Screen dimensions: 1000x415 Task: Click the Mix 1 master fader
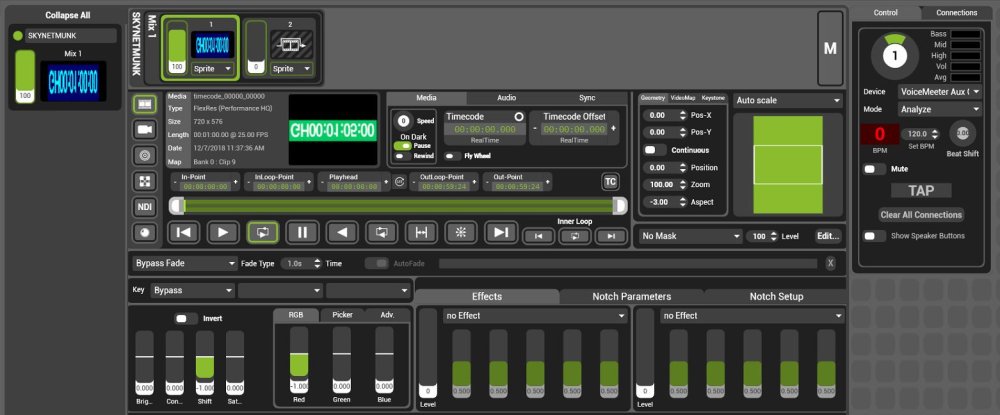point(25,76)
